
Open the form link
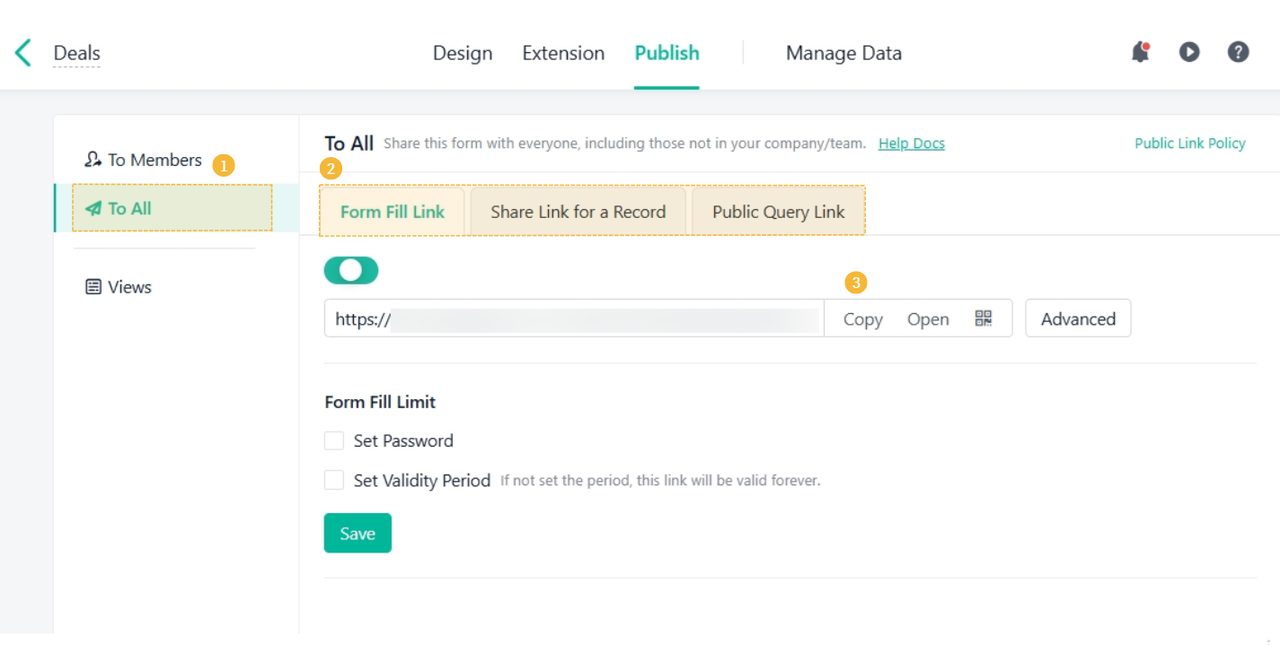pyautogui.click(x=928, y=319)
